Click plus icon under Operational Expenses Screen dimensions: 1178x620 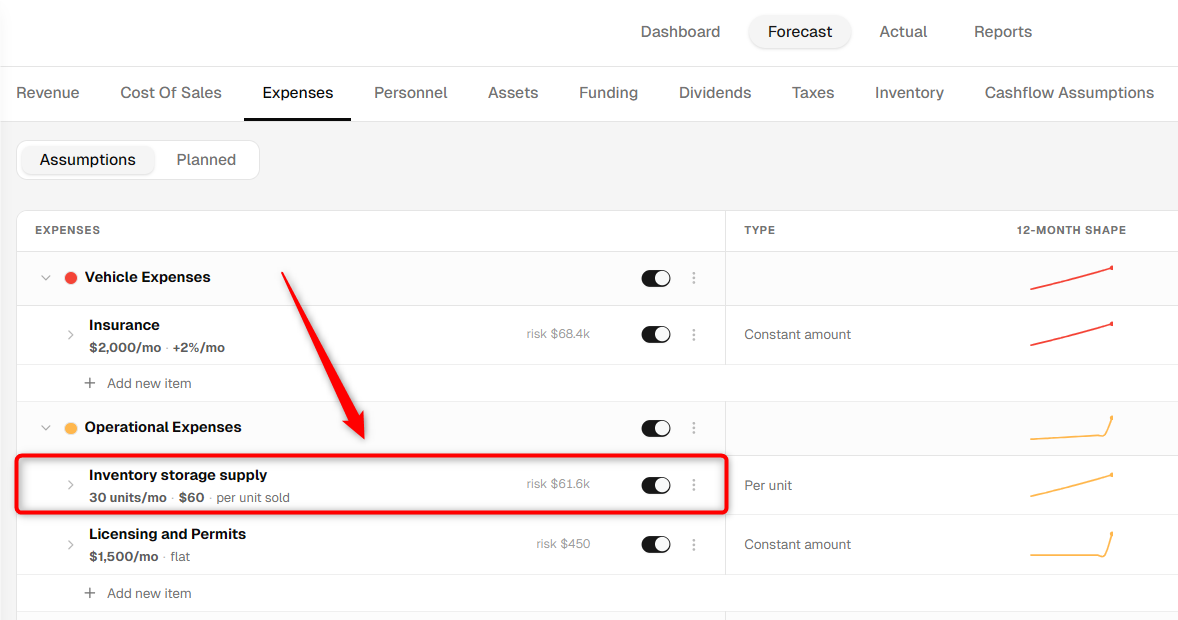coord(89,593)
